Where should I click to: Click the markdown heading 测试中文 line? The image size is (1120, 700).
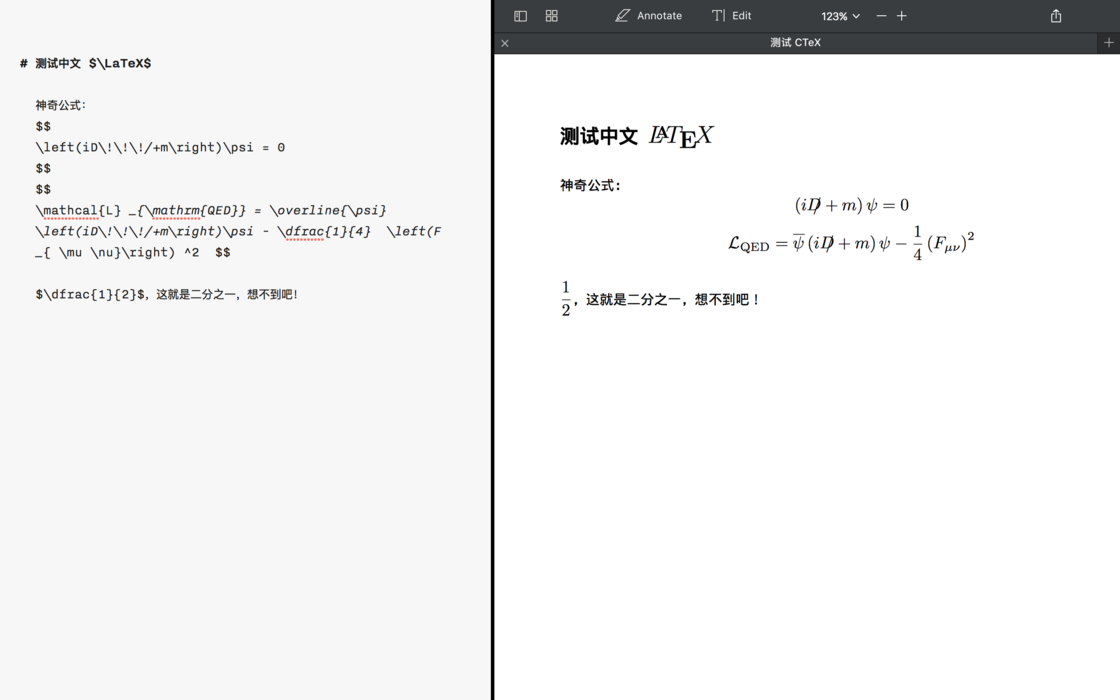tap(86, 62)
